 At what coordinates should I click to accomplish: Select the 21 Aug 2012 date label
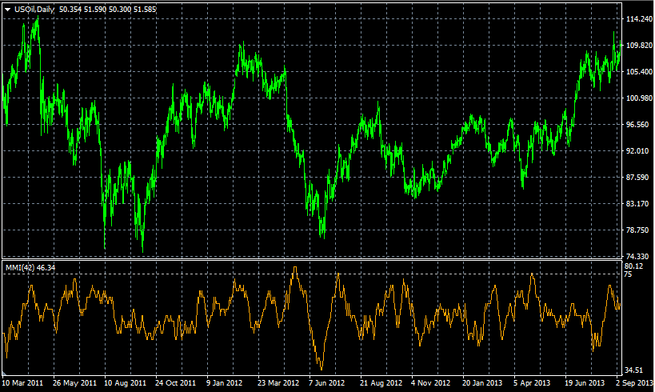coord(381,383)
